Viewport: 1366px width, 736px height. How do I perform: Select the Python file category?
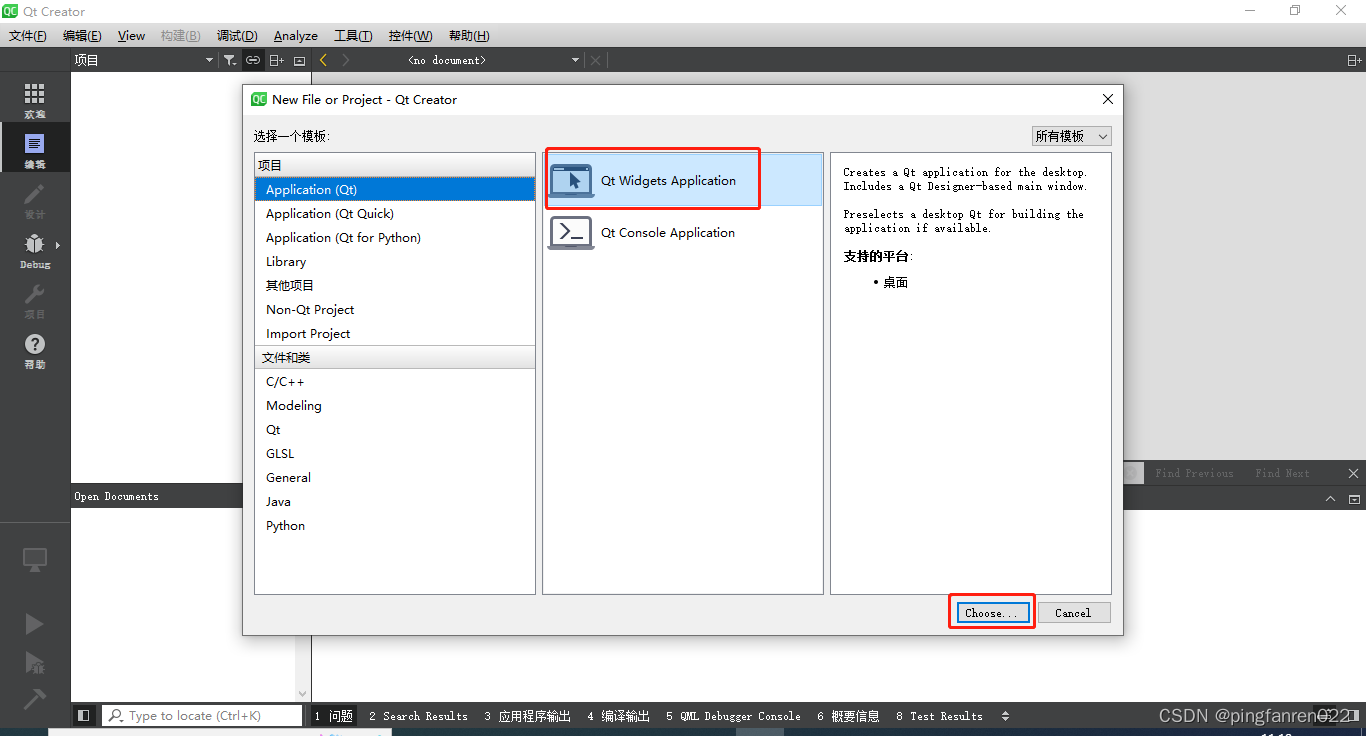coord(395,526)
